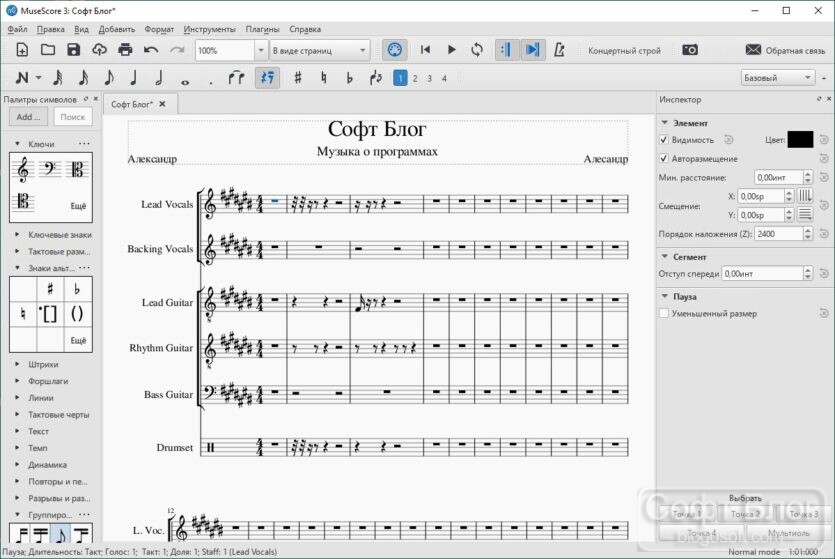
Task: Click the Save score icon
Action: point(73,50)
